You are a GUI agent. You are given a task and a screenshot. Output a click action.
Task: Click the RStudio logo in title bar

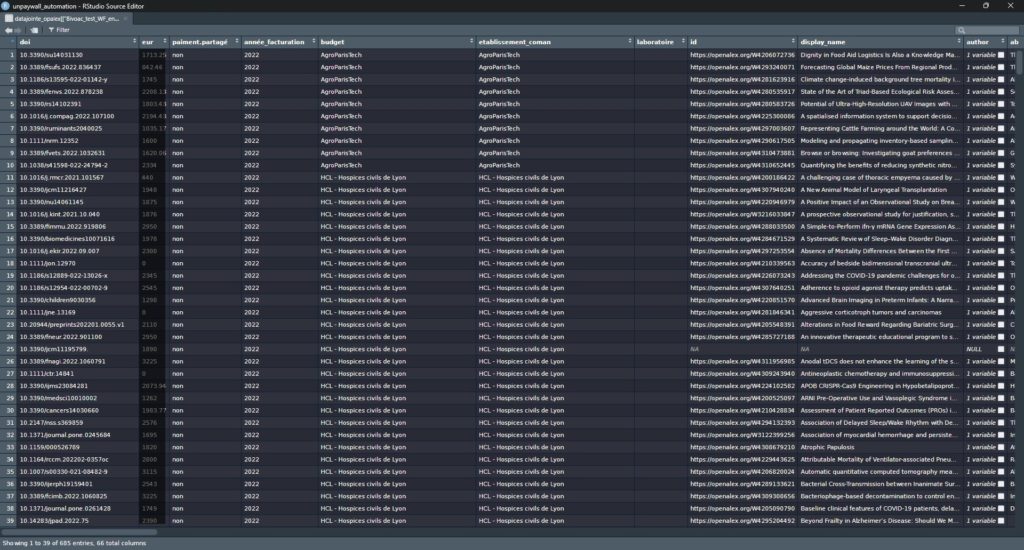point(7,5)
